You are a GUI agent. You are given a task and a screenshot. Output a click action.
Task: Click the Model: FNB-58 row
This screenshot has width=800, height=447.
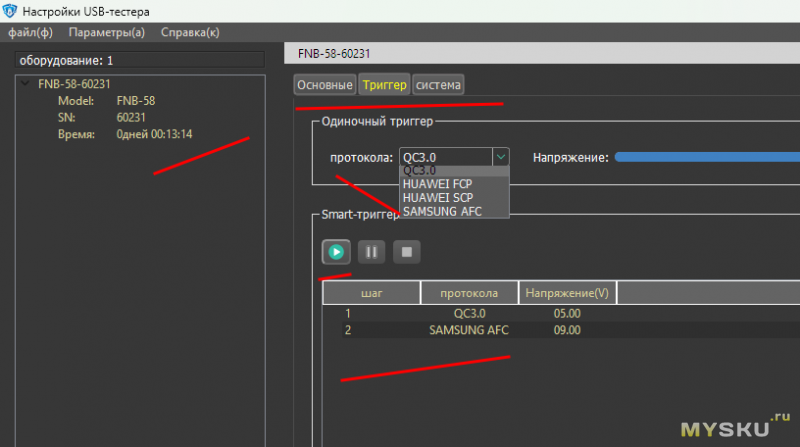click(106, 101)
